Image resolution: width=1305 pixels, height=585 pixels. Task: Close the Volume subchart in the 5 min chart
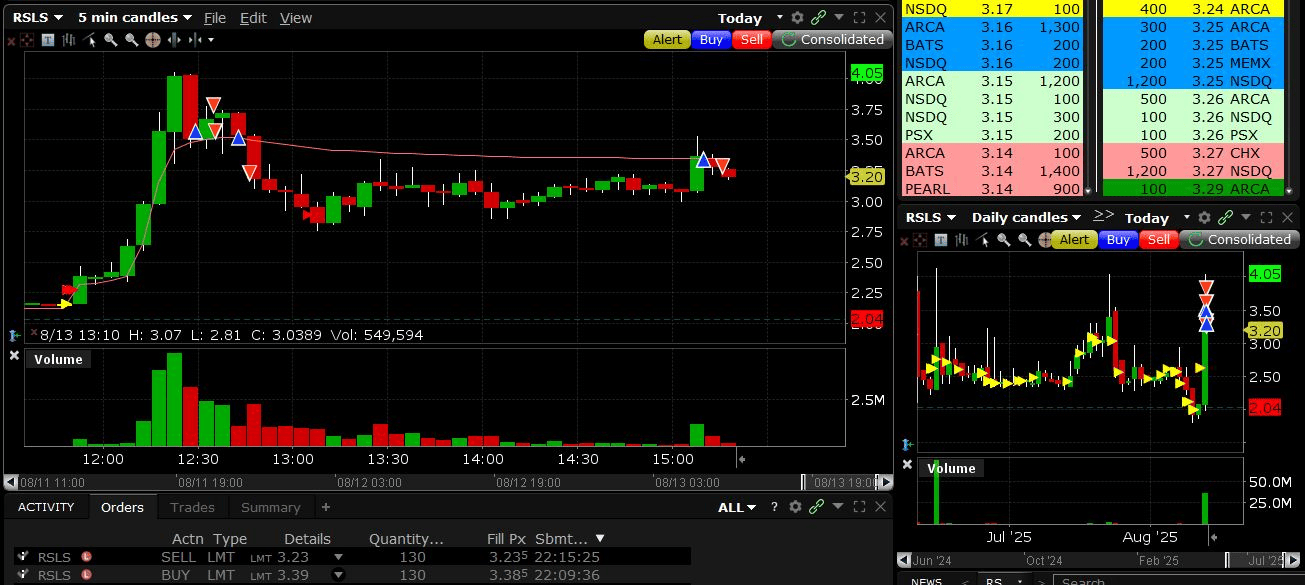[x=14, y=356]
